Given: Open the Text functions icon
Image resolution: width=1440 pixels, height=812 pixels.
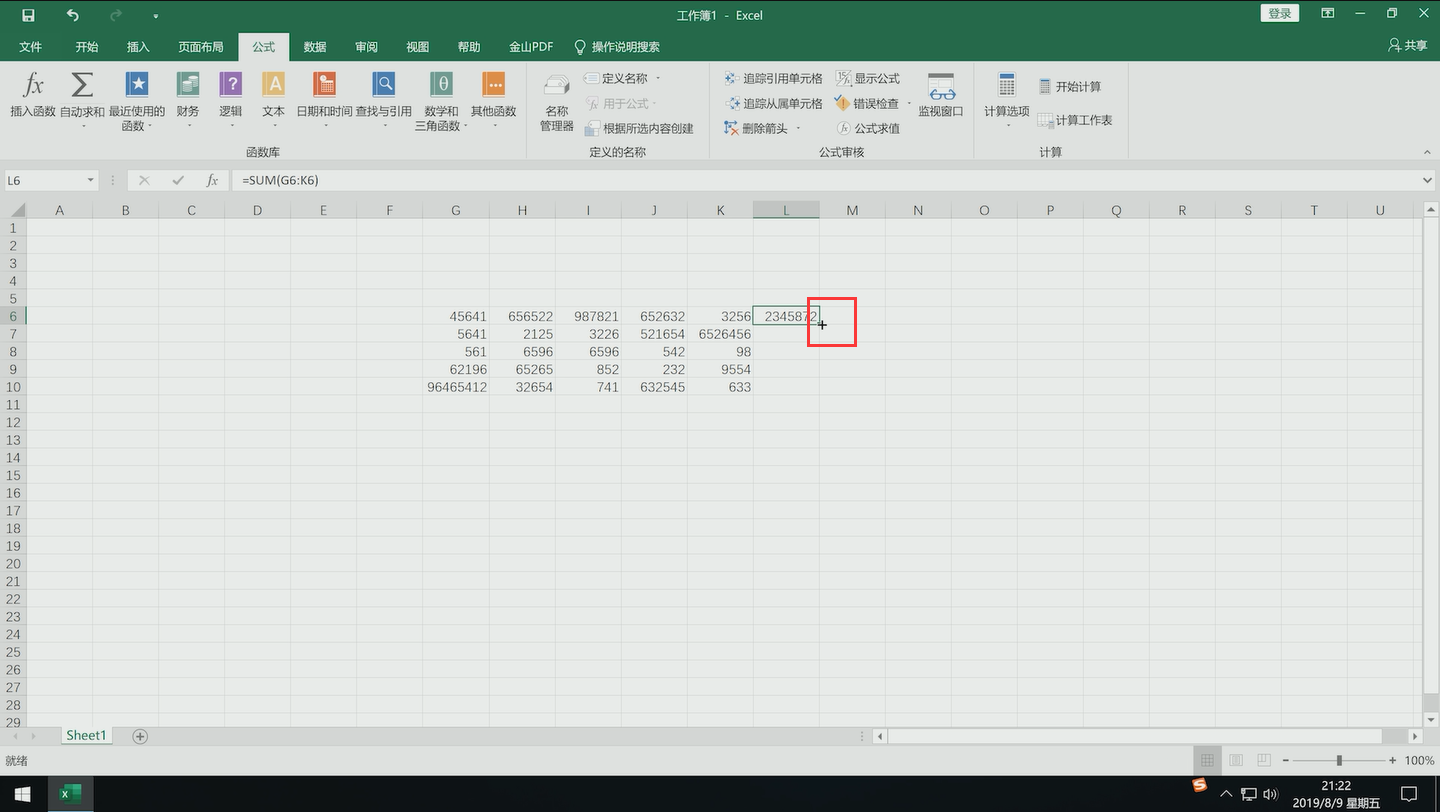Looking at the screenshot, I should coord(273,84).
